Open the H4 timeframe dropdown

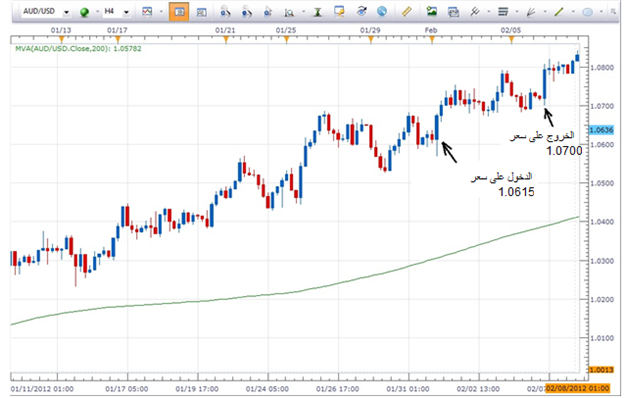coord(126,13)
